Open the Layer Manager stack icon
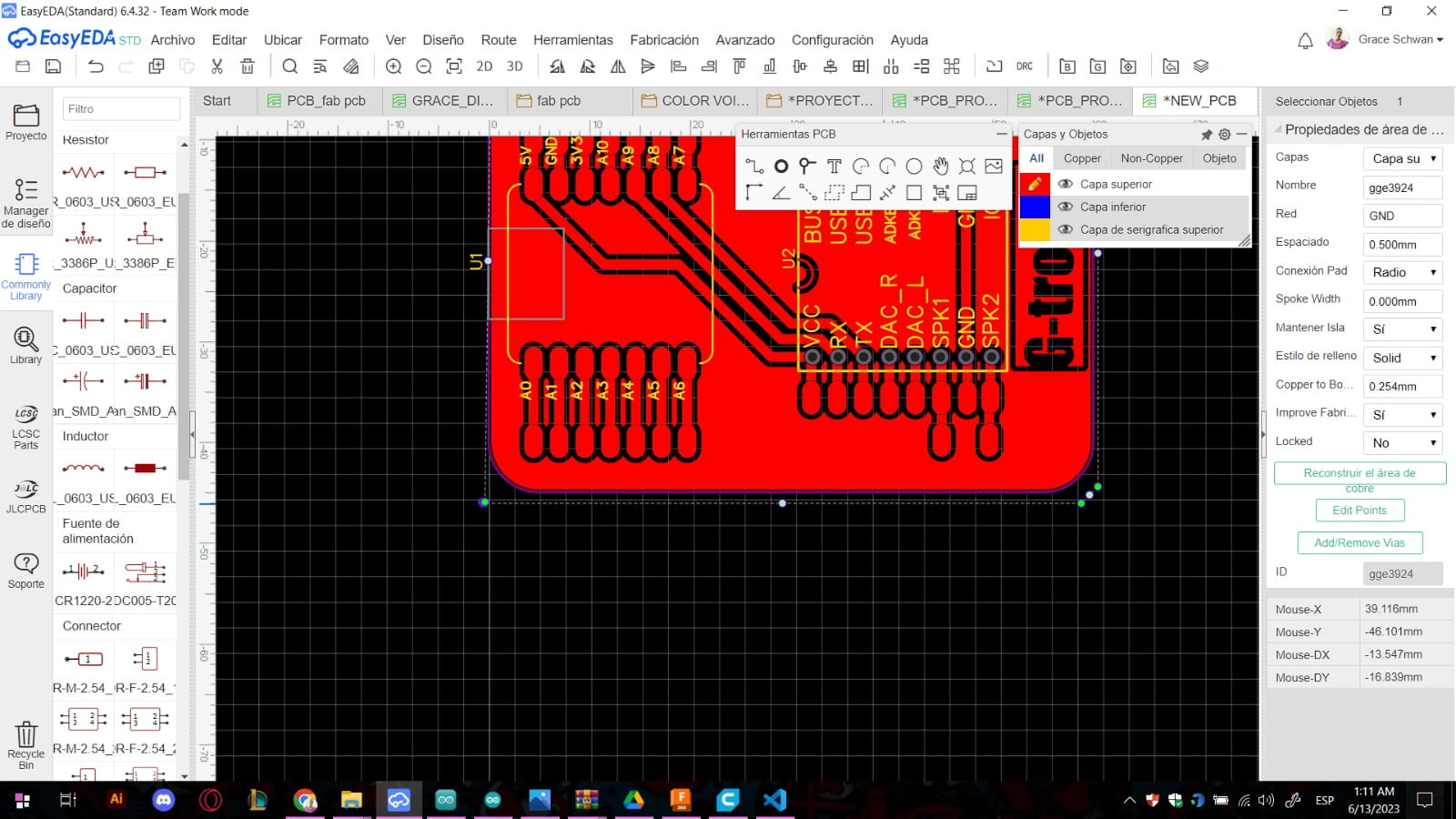Viewport: 1456px width, 819px height. [1201, 66]
